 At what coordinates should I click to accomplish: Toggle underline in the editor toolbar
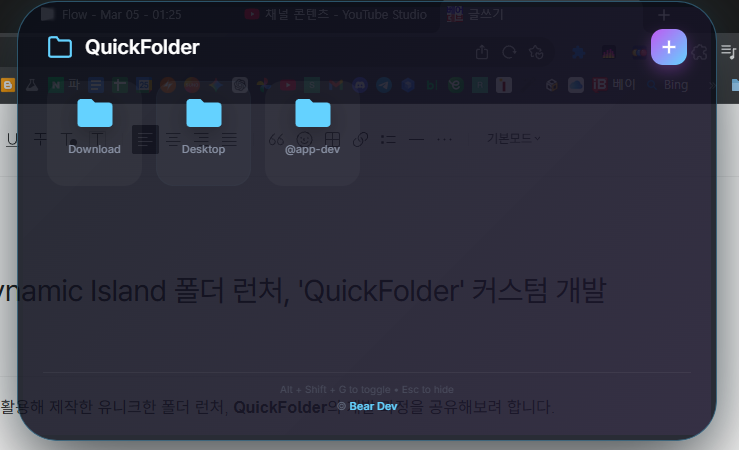pyautogui.click(x=12, y=139)
